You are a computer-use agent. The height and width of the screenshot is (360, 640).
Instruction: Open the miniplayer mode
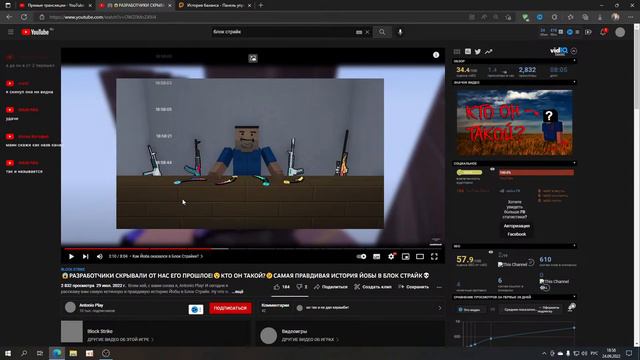[405, 256]
